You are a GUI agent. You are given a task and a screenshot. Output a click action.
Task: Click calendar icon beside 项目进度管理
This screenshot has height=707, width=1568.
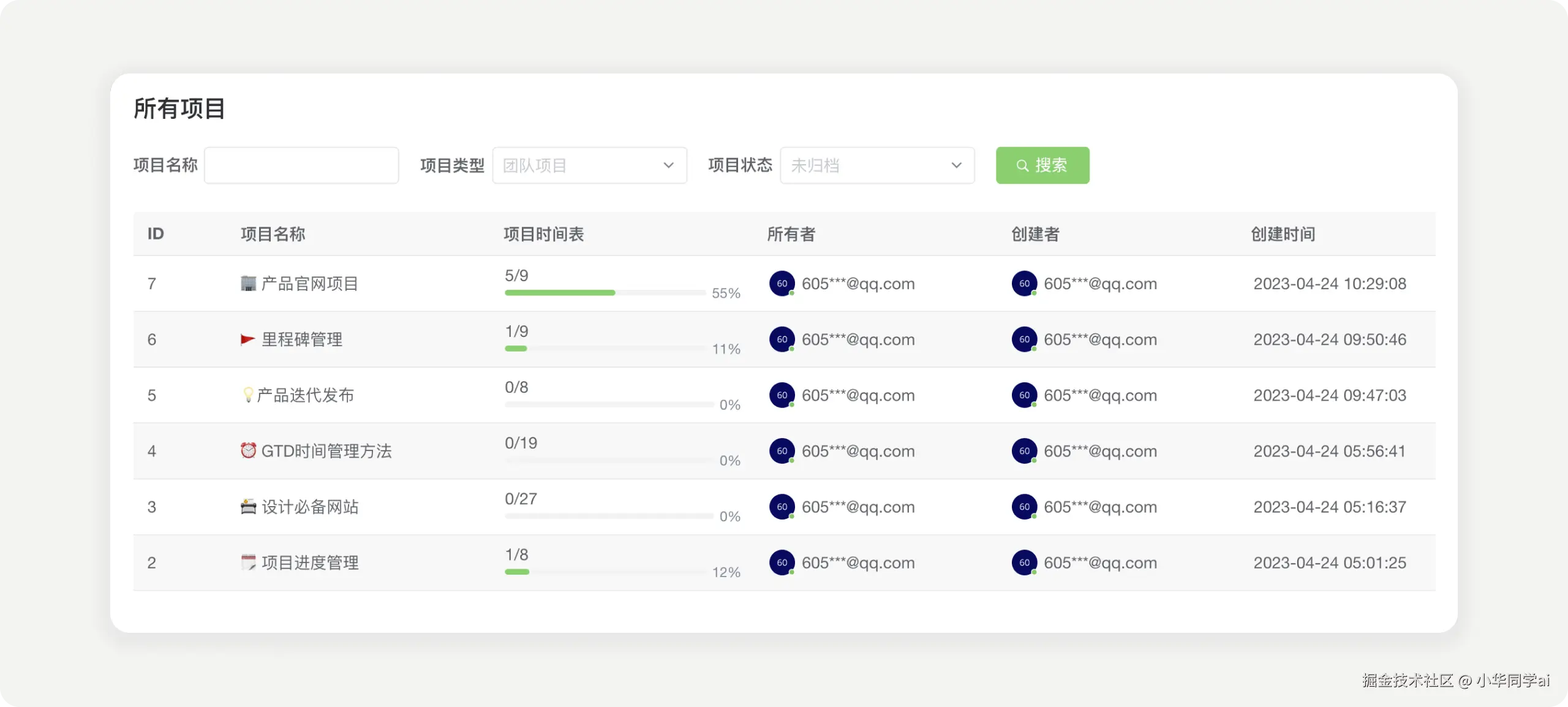tap(248, 562)
